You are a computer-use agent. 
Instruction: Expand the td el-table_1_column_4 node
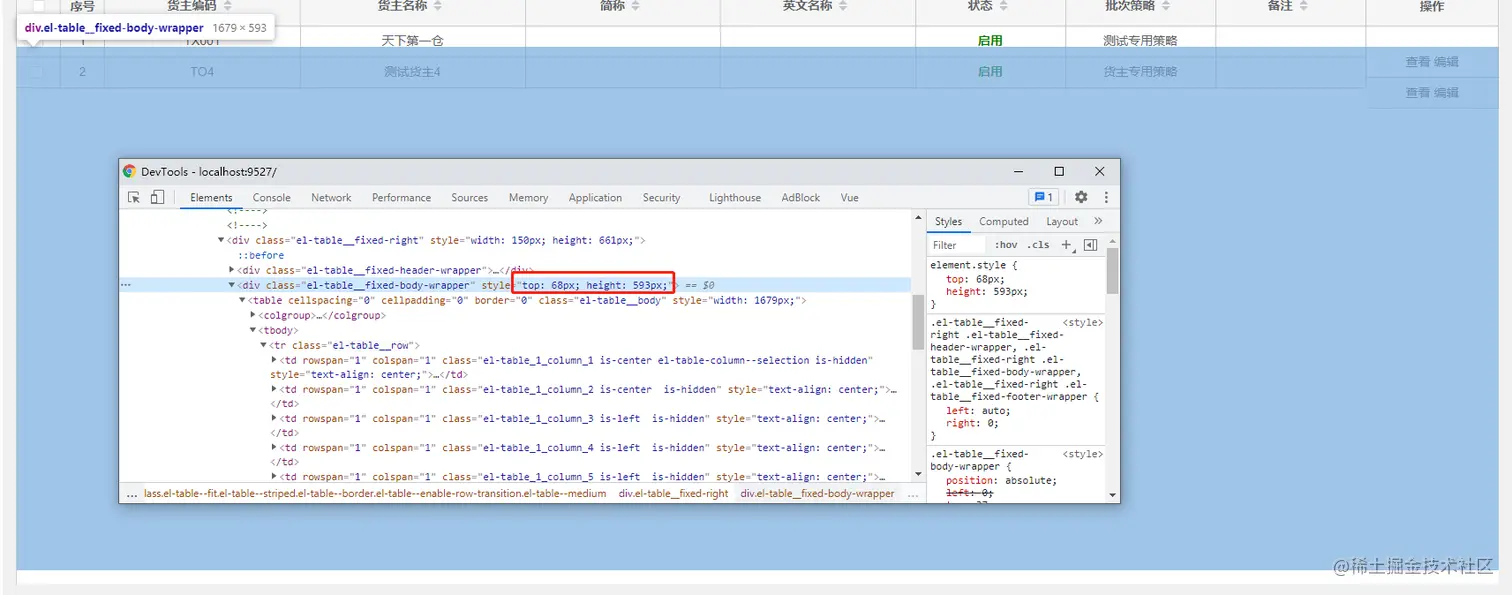[274, 447]
